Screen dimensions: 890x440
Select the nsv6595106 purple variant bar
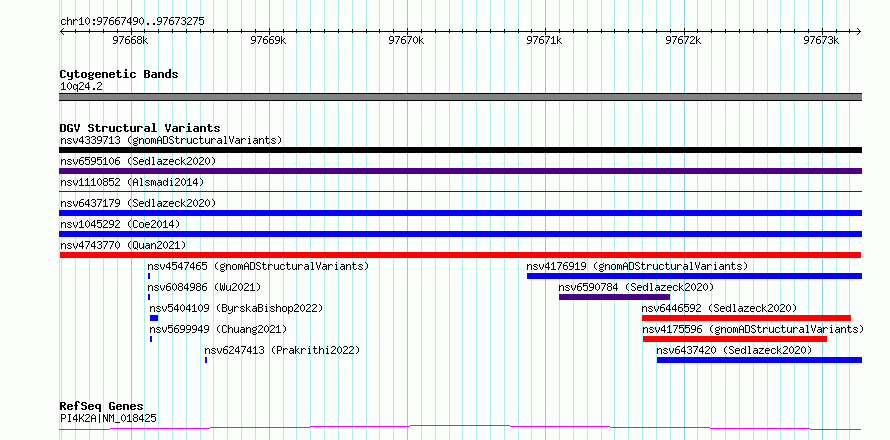point(460,171)
